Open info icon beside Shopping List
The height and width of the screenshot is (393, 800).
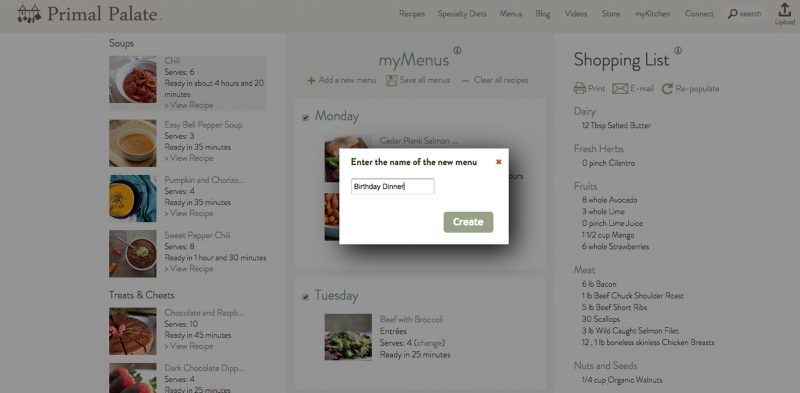678,51
